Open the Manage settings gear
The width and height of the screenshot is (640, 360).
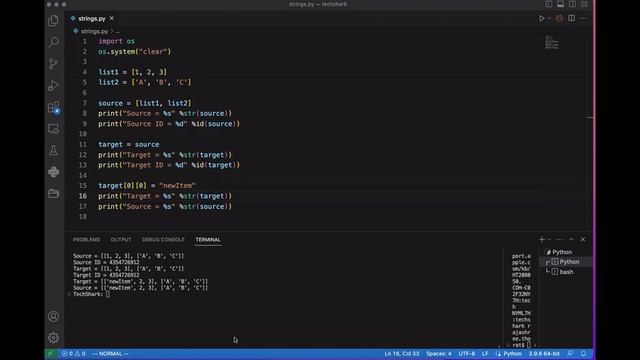point(53,338)
